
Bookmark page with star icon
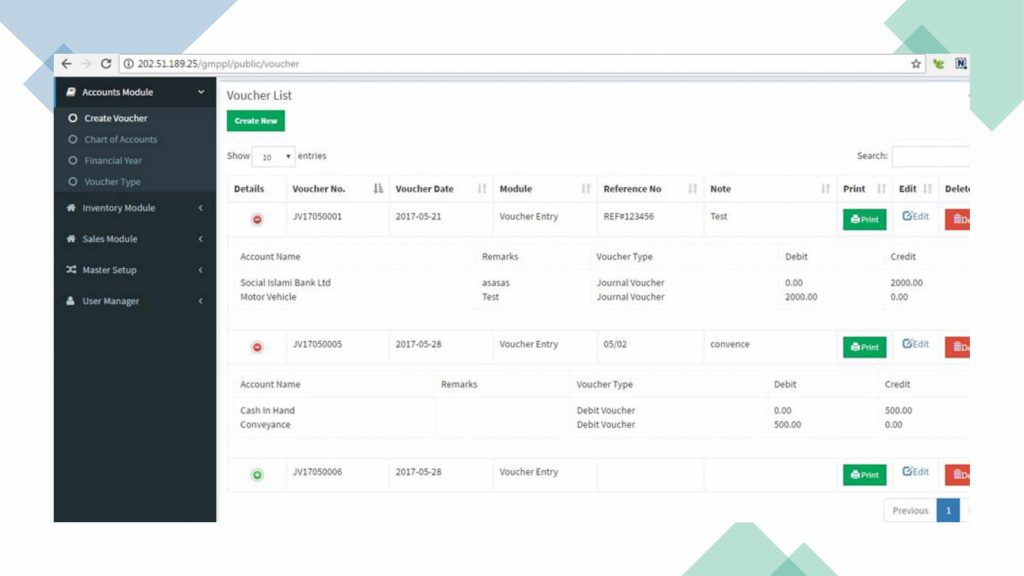(915, 64)
